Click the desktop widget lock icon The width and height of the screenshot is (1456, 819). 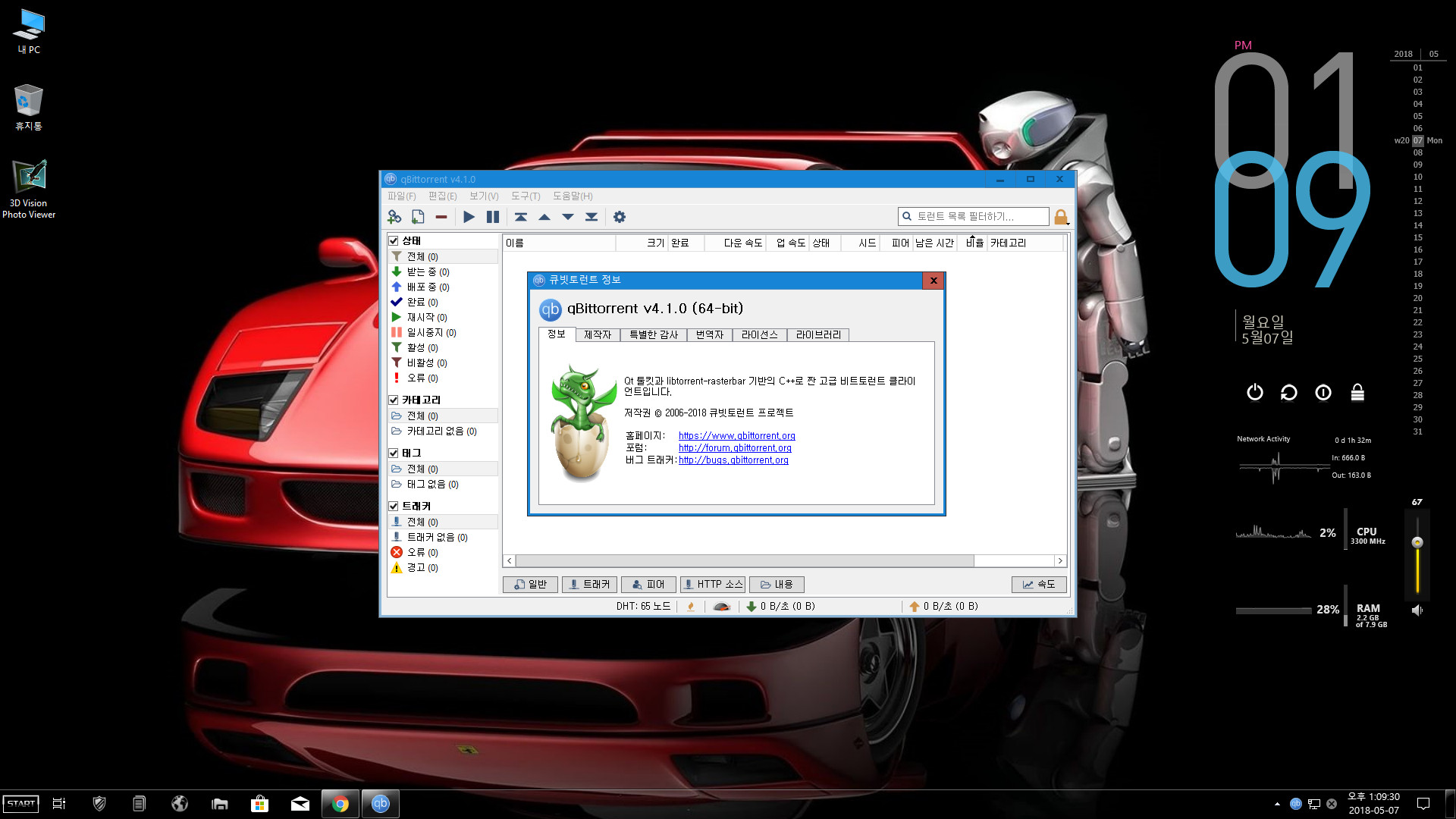[1357, 392]
